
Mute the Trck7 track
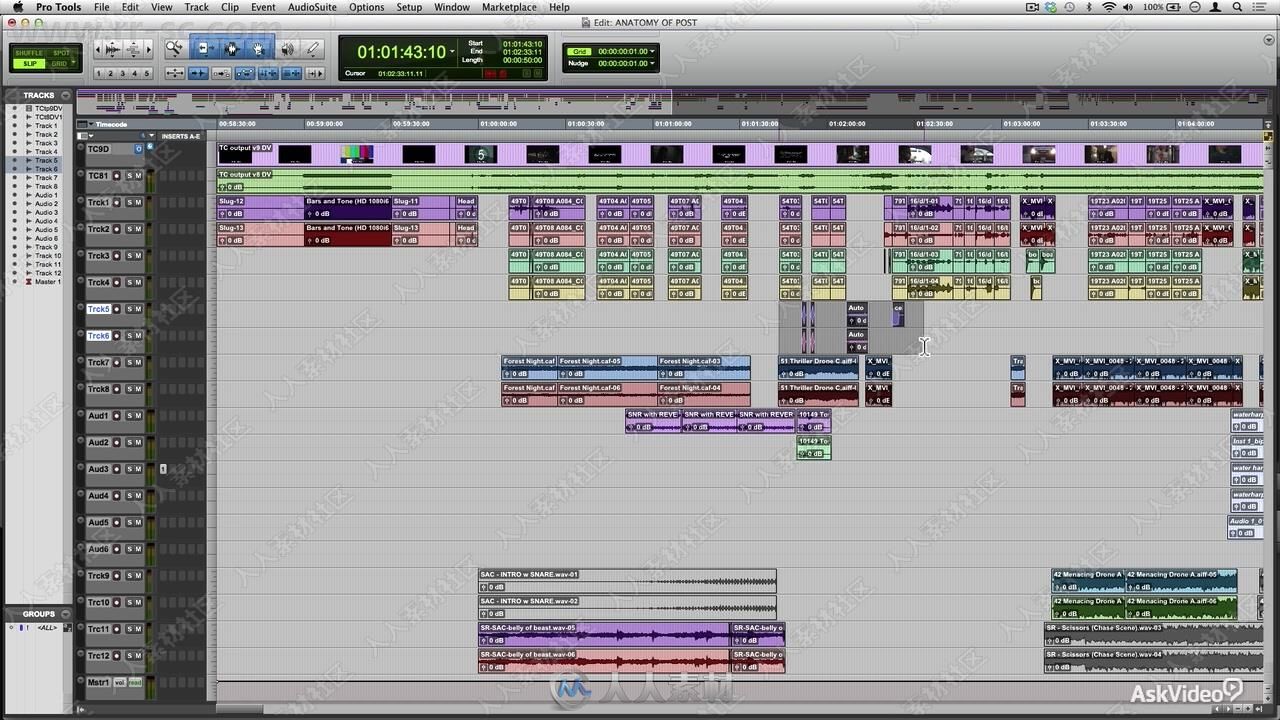coord(139,362)
